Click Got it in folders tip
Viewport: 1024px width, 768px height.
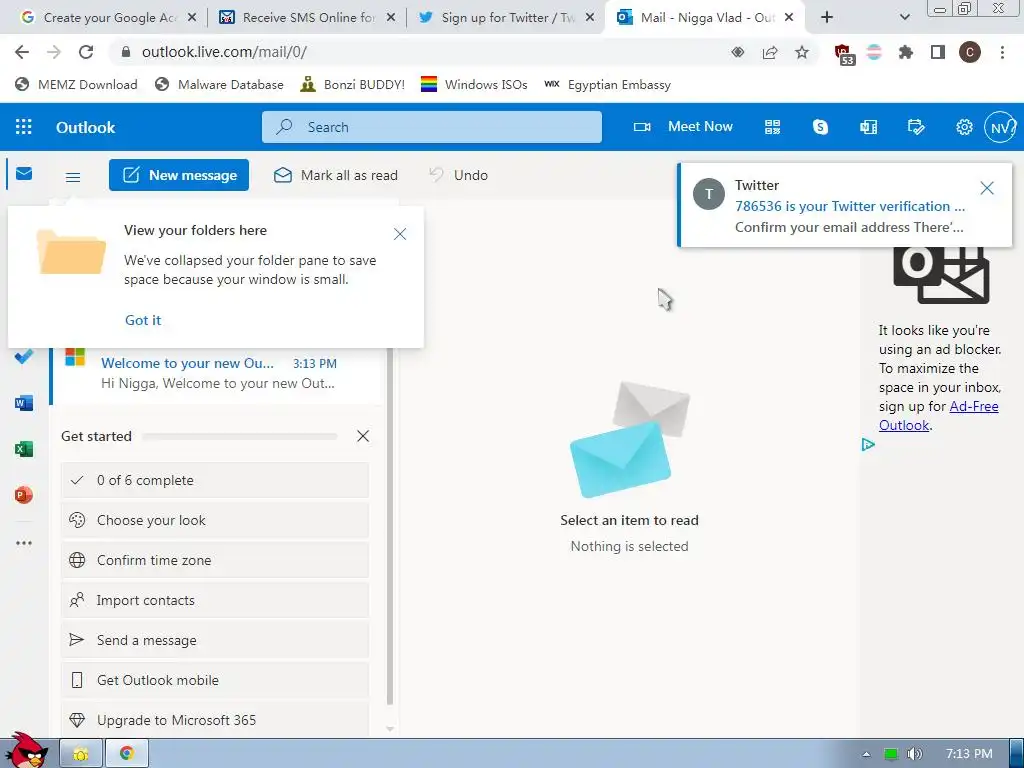point(143,320)
